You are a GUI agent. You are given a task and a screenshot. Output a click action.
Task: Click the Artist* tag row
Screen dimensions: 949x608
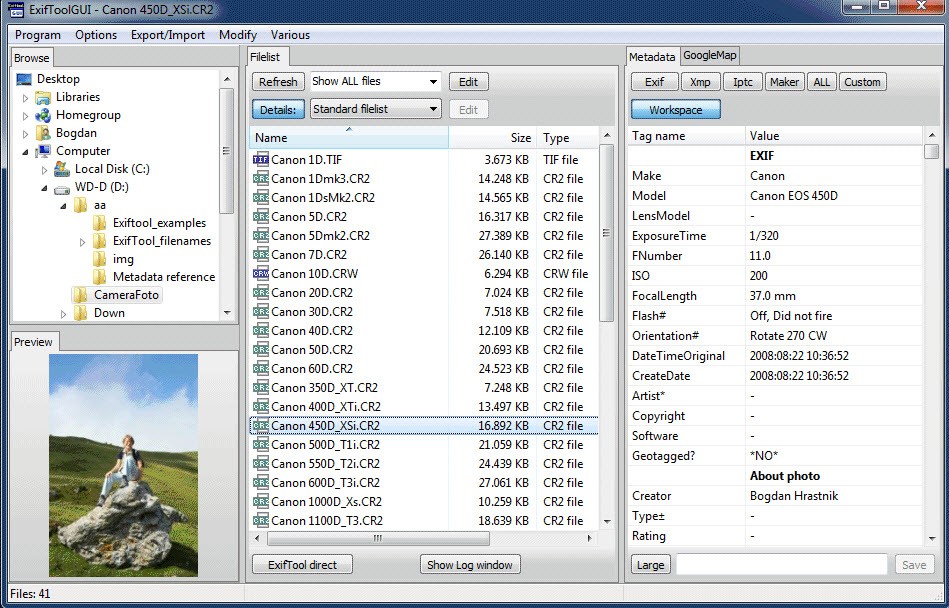pyautogui.click(x=775, y=396)
